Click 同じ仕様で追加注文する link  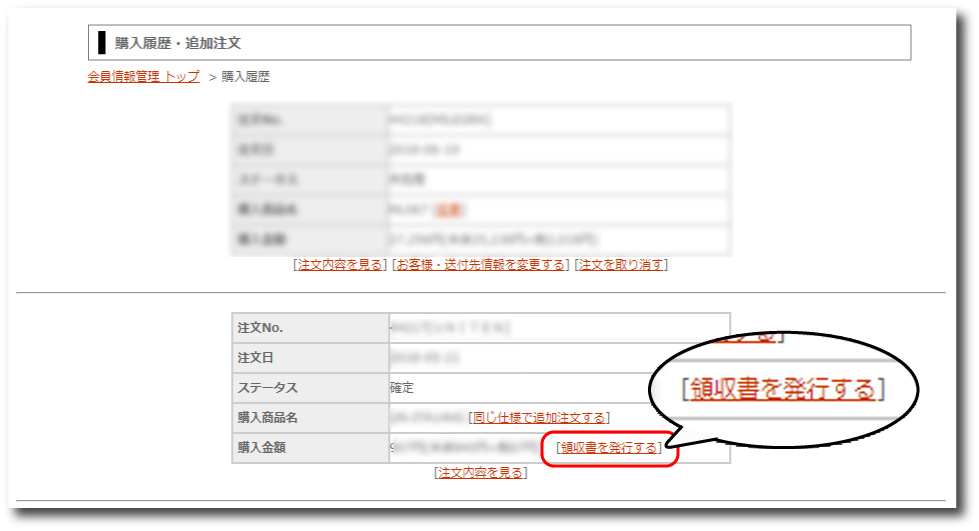(538, 418)
